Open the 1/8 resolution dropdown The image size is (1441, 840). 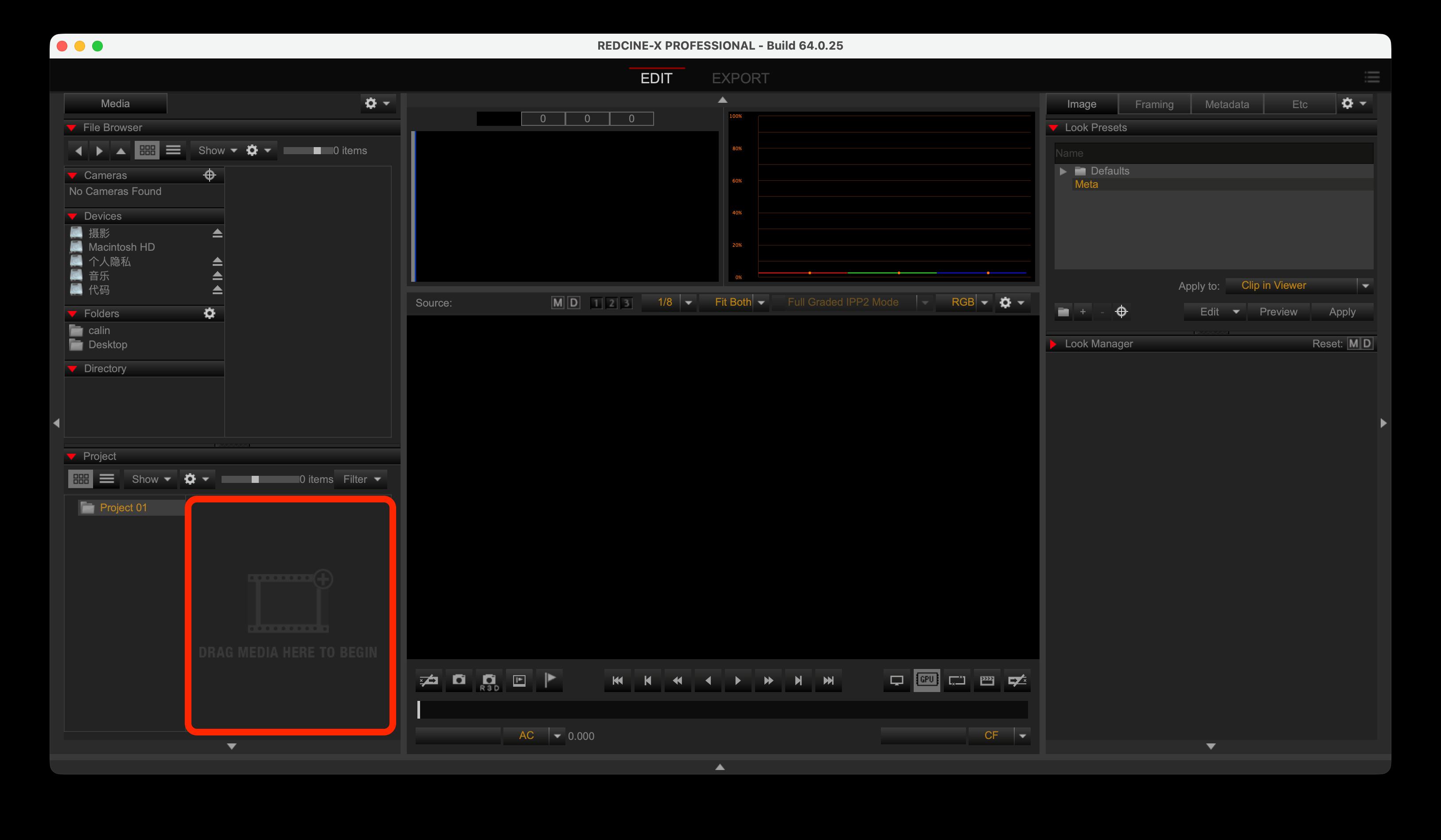coord(689,303)
